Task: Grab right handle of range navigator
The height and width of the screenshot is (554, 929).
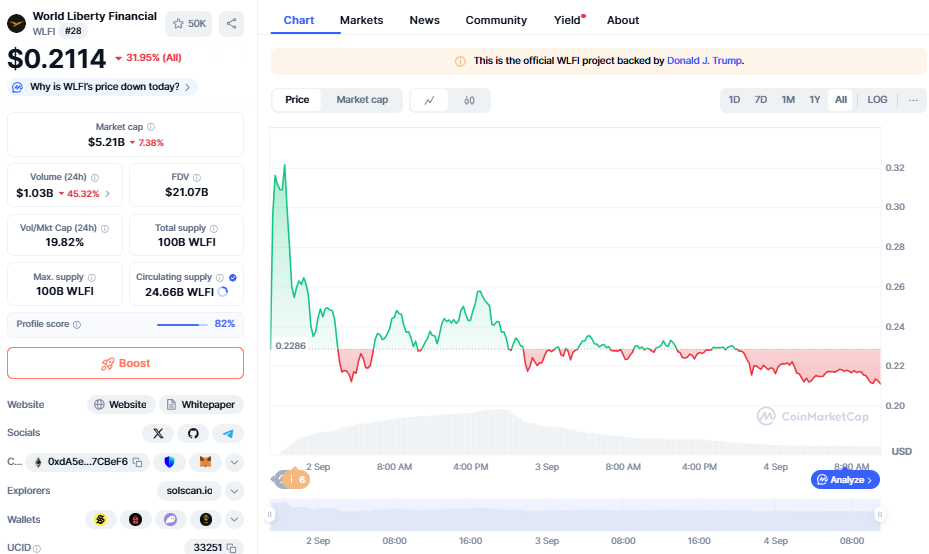Action: 880,514
